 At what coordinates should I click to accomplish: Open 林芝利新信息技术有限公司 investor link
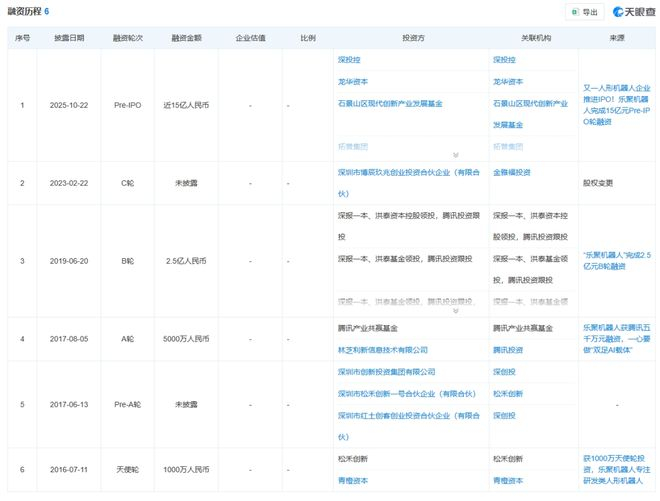pyautogui.click(x=383, y=350)
